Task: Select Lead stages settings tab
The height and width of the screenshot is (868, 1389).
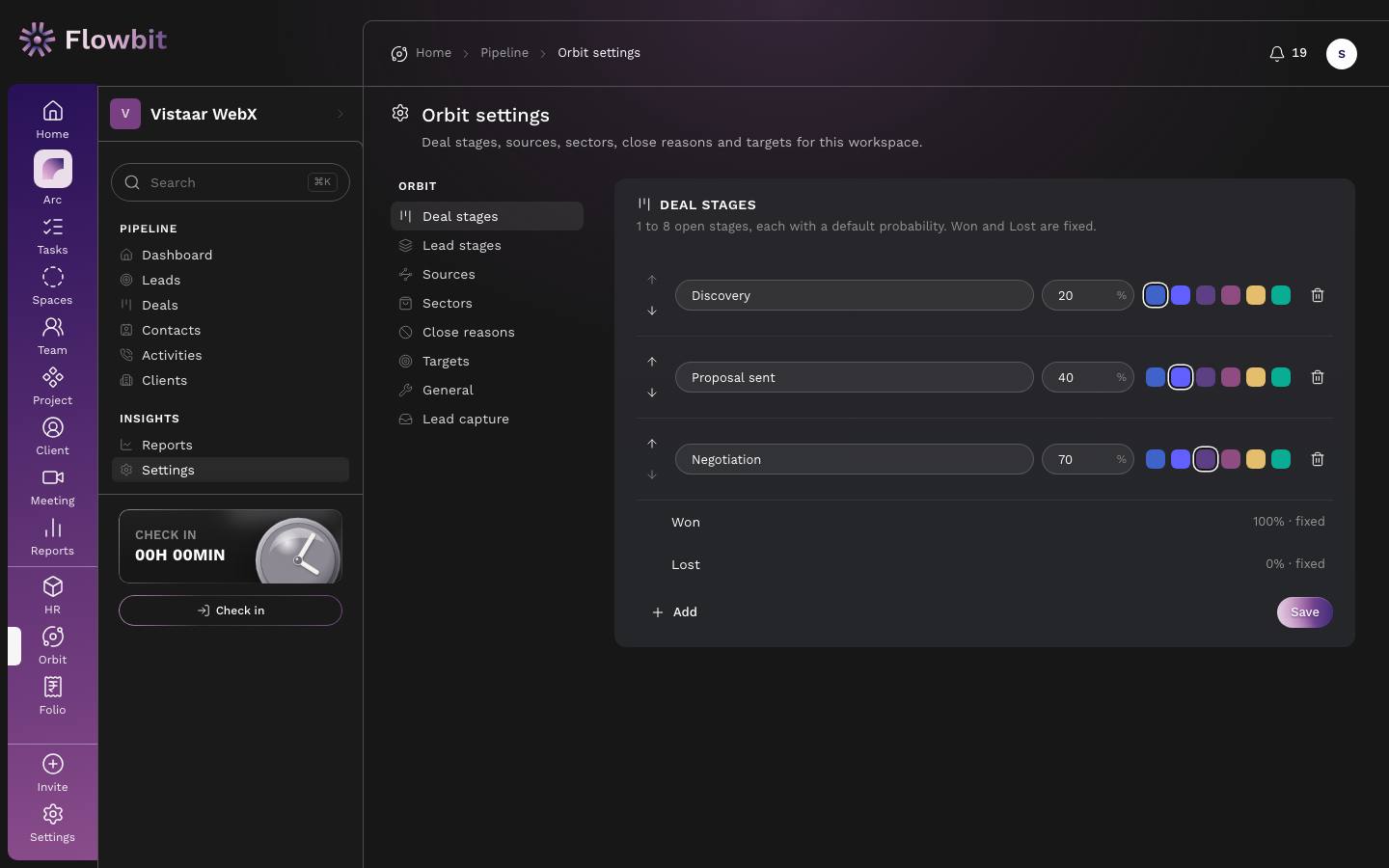Action: click(x=487, y=245)
